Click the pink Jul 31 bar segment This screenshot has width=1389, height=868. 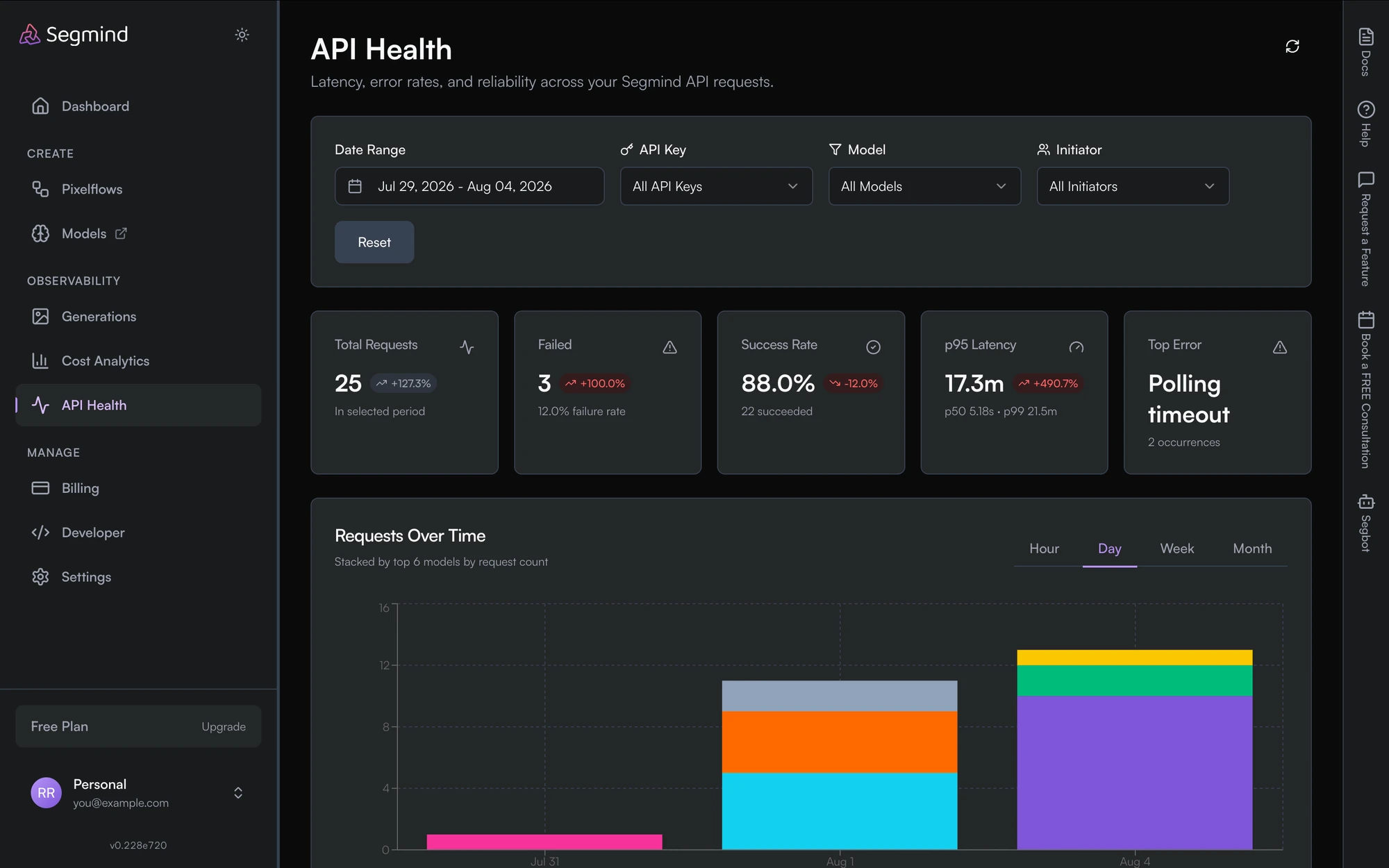click(544, 842)
